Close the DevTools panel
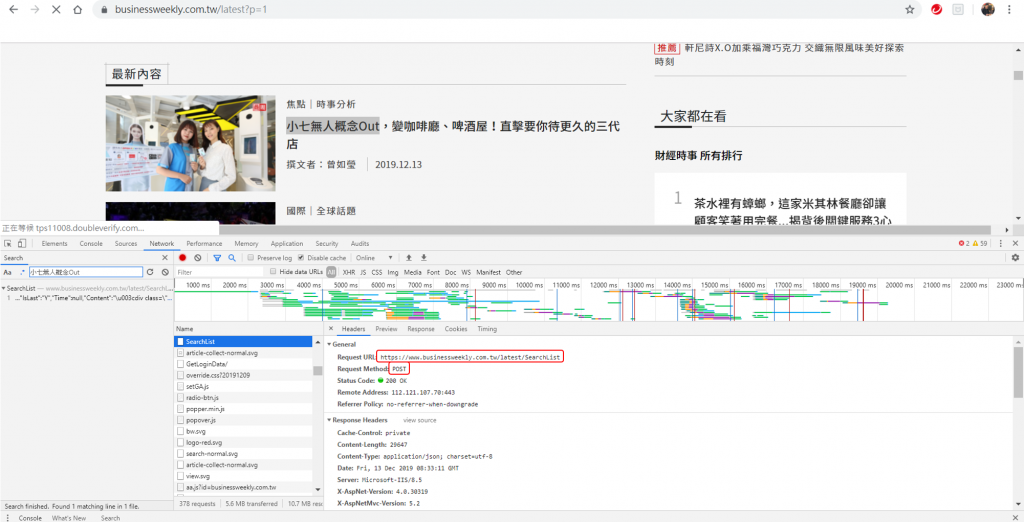 tap(1015, 244)
